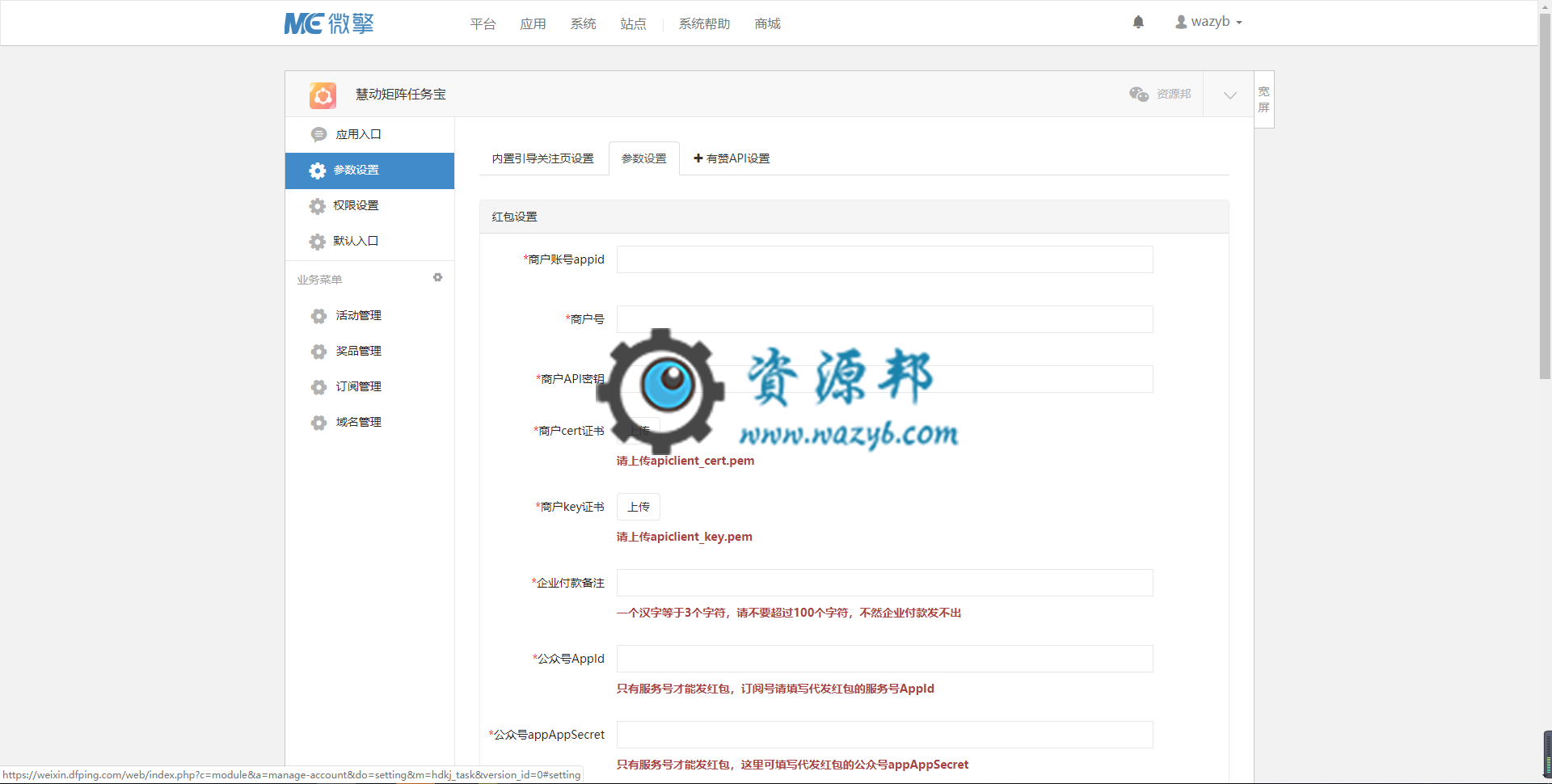Open the 商城 top menu

tap(767, 24)
